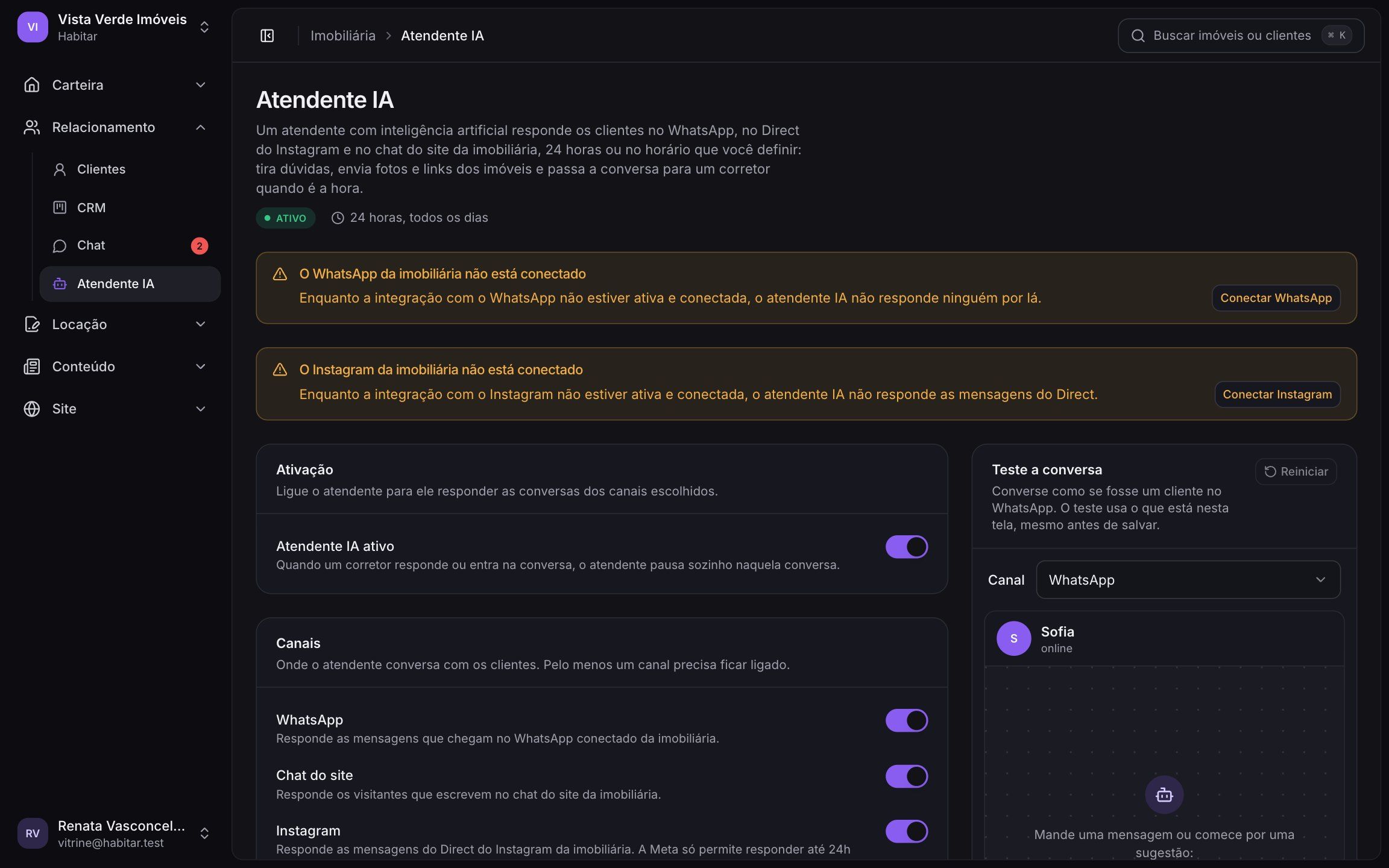The image size is (1389, 868).
Task: Open the Vista Verde Imóveis workspace switcher
Action: (115, 27)
